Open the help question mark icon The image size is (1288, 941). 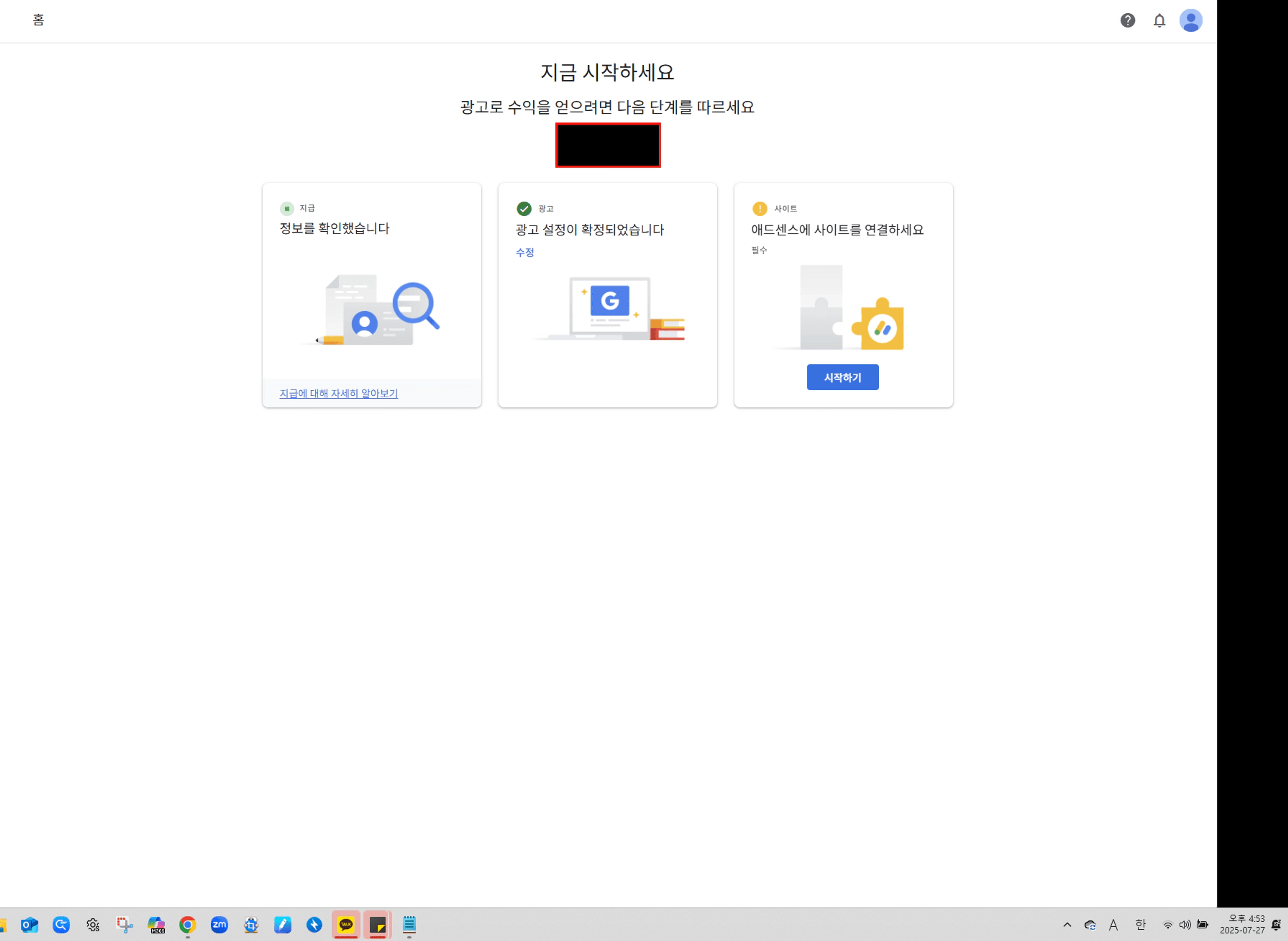[x=1127, y=20]
